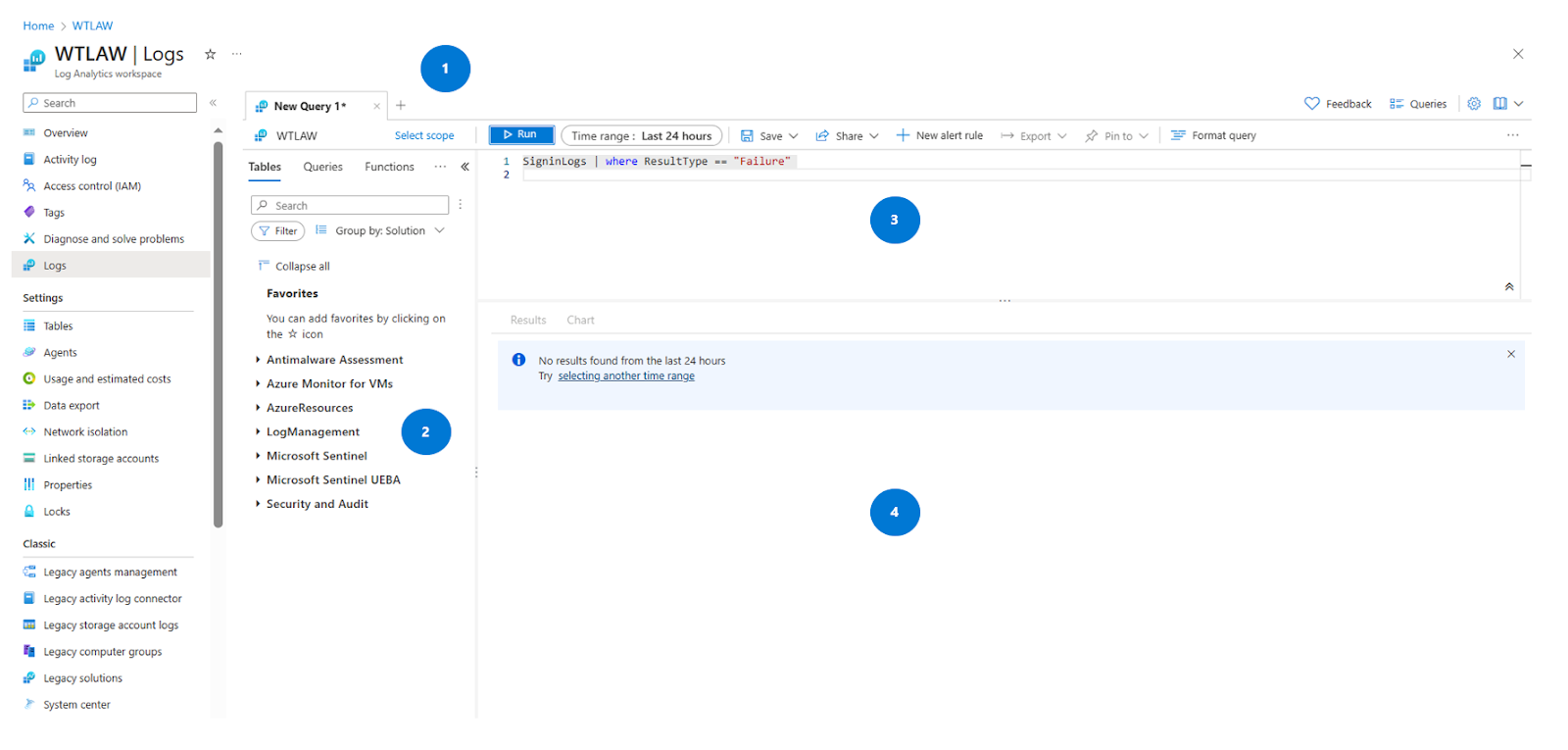Switch to the Functions tab
Screen dimensions: 1568x750
pos(389,167)
